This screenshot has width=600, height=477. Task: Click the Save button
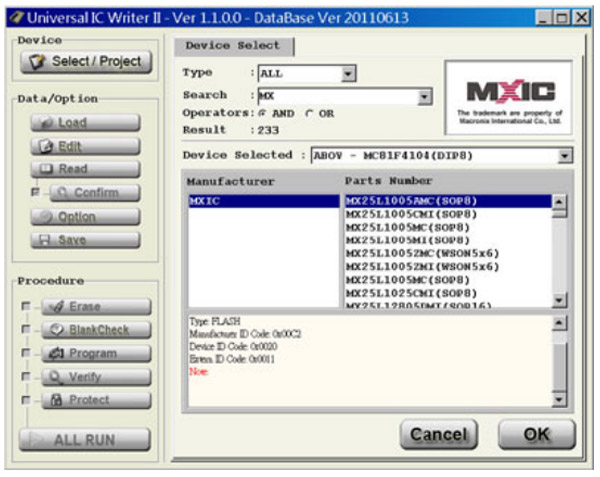tap(85, 240)
